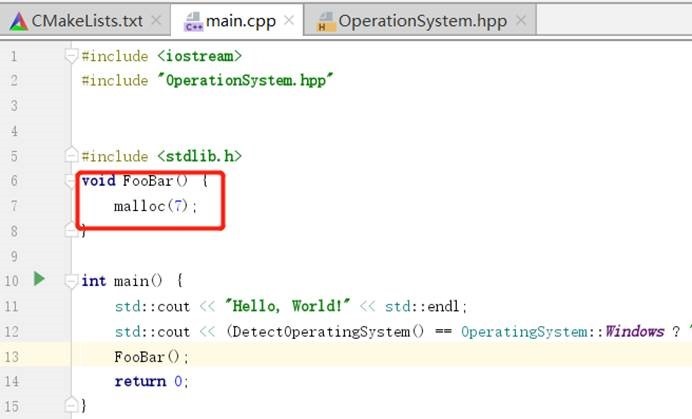Viewport: 692px width, 419px height.
Task: Click the <stdlib.h> header name
Action: 199,156
